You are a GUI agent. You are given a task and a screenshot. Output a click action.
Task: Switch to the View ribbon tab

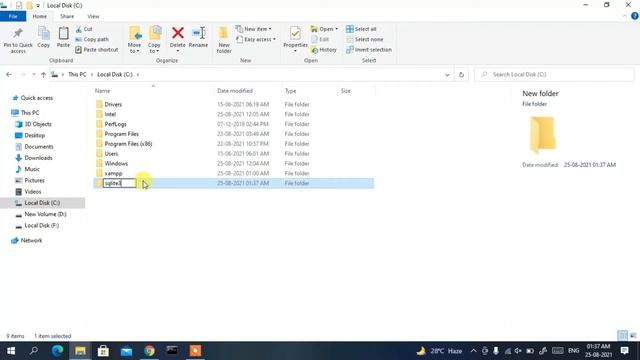pyautogui.click(x=93, y=16)
